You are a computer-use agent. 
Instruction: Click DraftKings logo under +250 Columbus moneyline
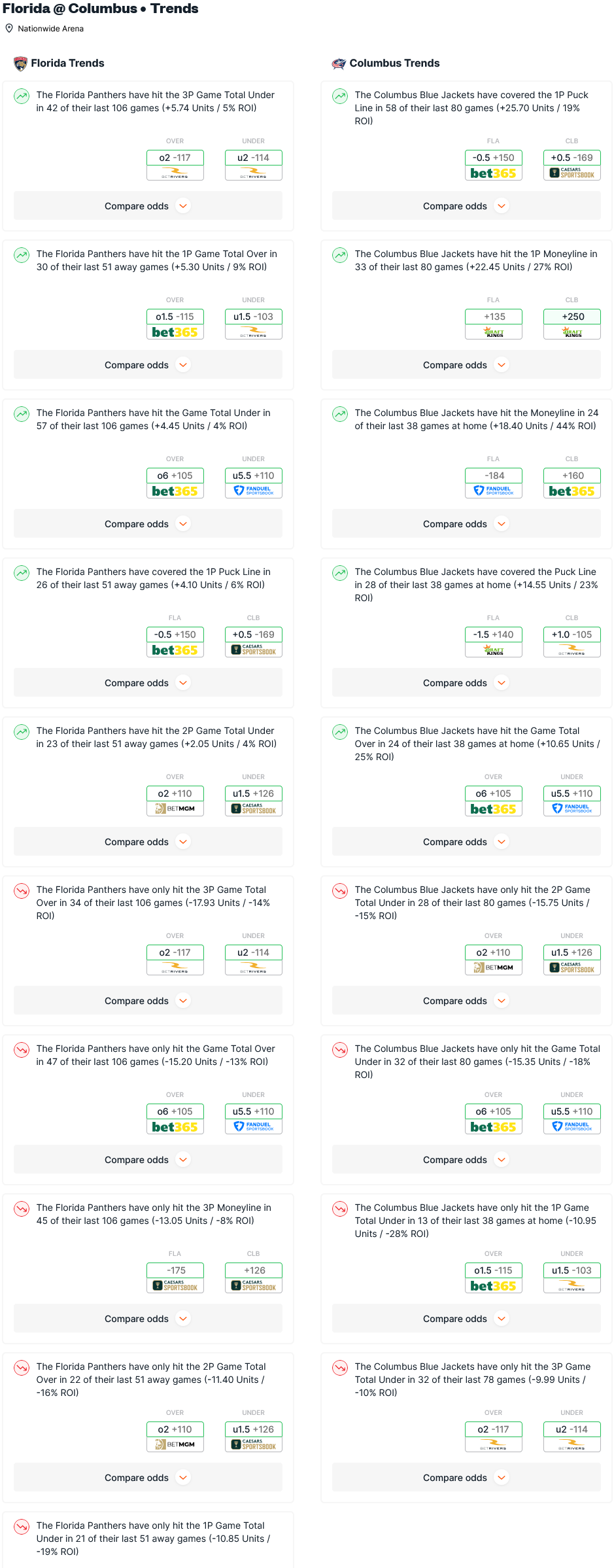pyautogui.click(x=572, y=332)
